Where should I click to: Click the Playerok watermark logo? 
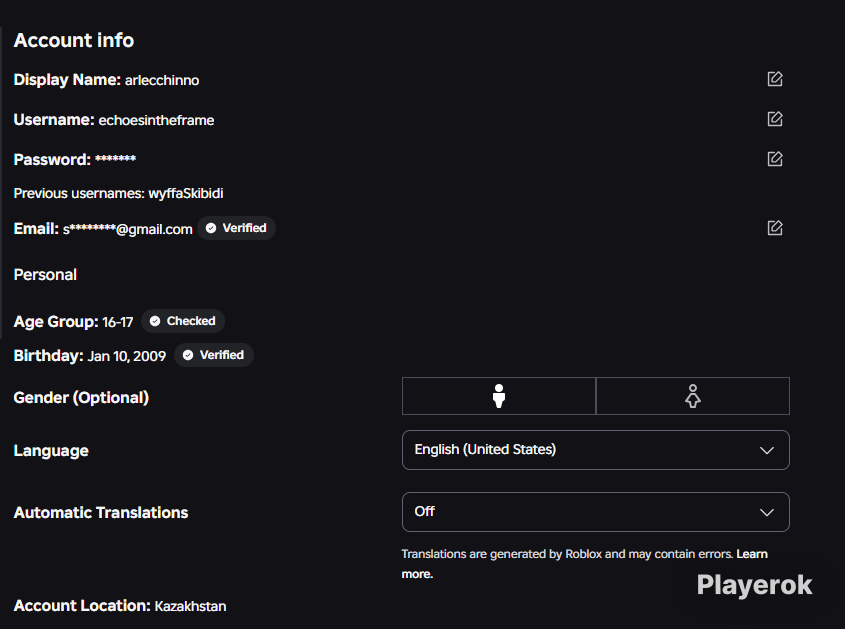754,585
